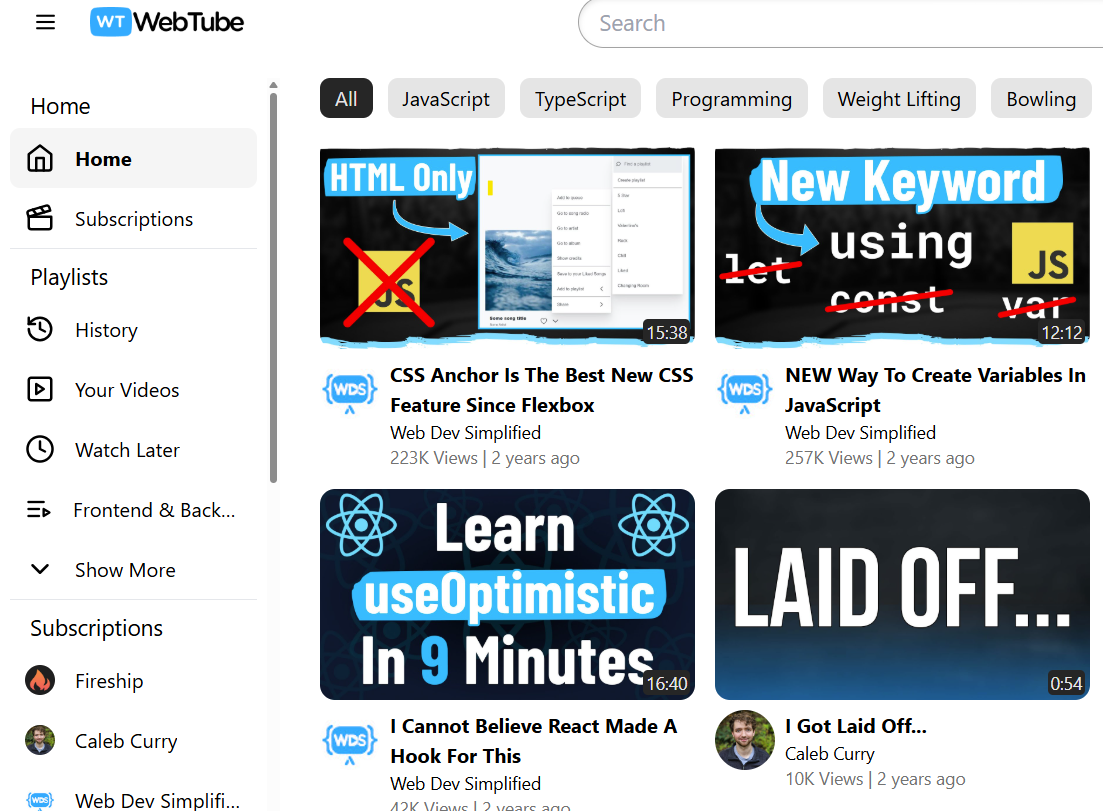This screenshot has height=811, width=1103.
Task: Open the Watch Later label
Action: click(x=127, y=450)
